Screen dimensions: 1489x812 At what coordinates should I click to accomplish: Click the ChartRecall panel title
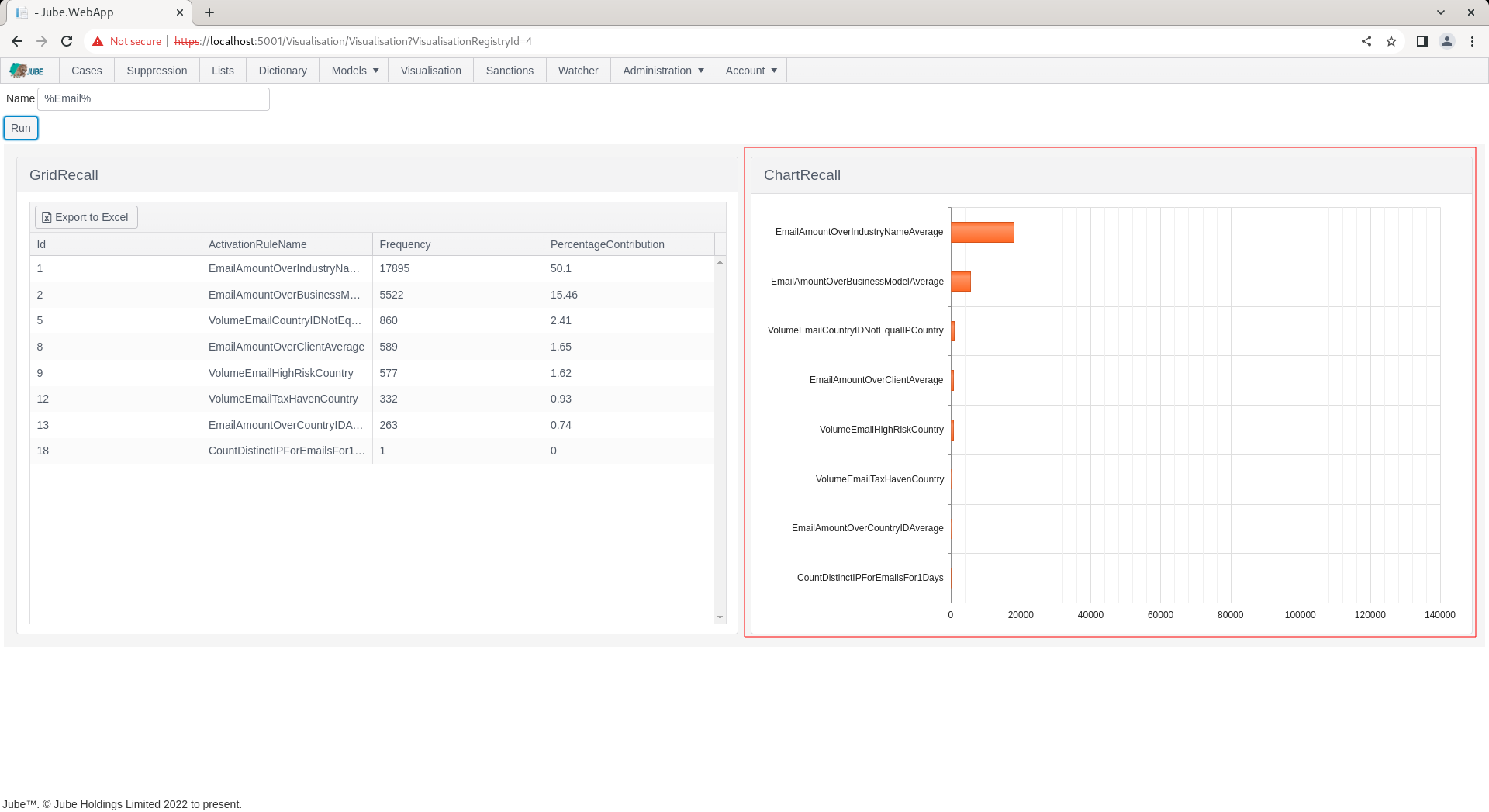[x=802, y=175]
